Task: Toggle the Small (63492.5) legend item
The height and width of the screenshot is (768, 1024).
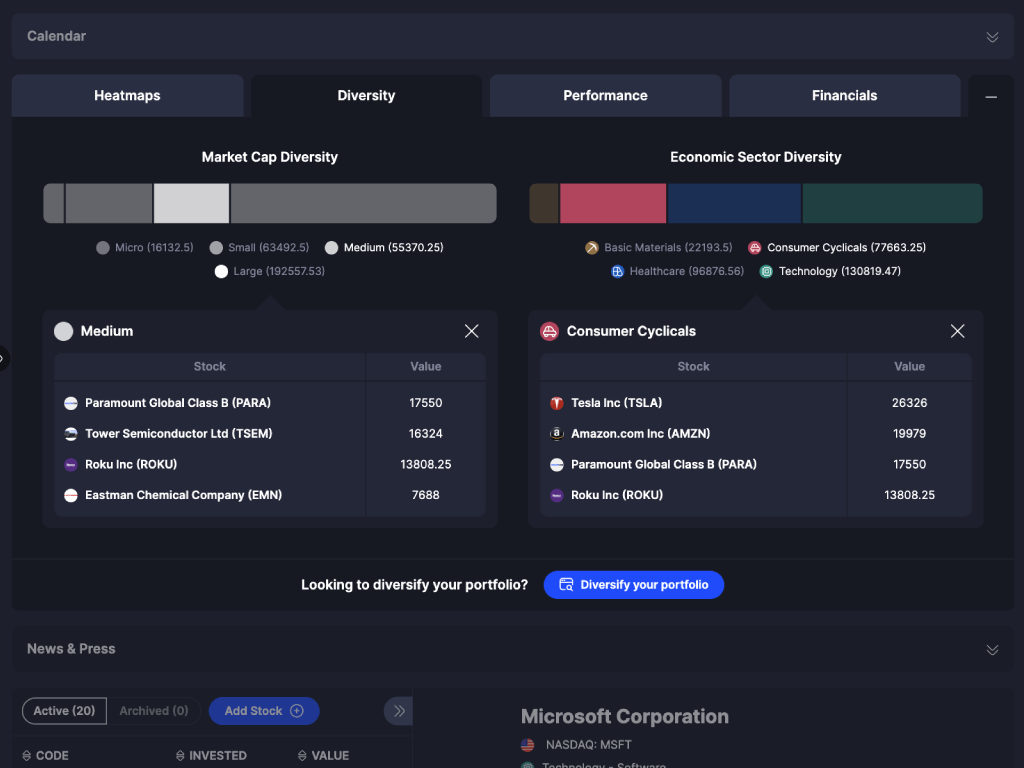Action: pyautogui.click(x=259, y=248)
